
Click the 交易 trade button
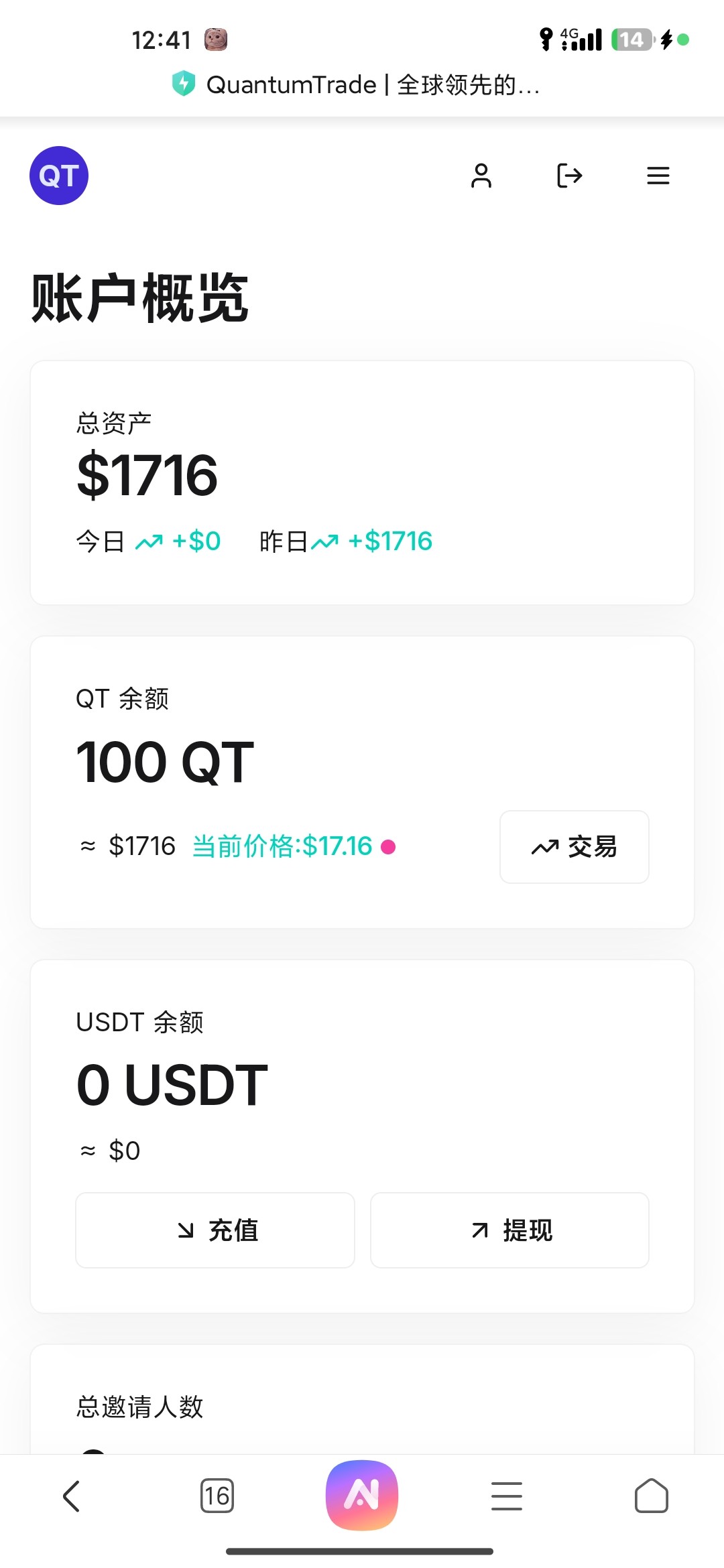pyautogui.click(x=574, y=847)
